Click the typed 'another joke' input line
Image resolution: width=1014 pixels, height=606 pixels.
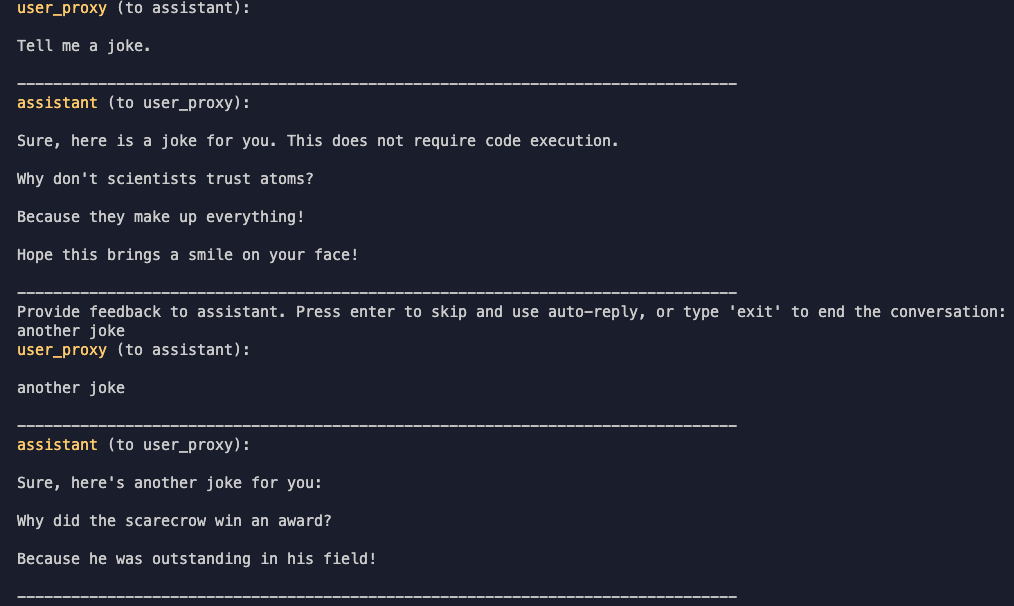(x=71, y=330)
